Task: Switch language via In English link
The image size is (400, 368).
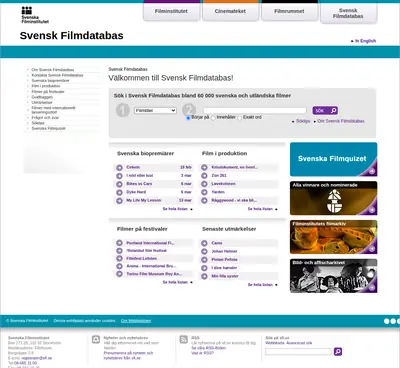Action: point(365,41)
